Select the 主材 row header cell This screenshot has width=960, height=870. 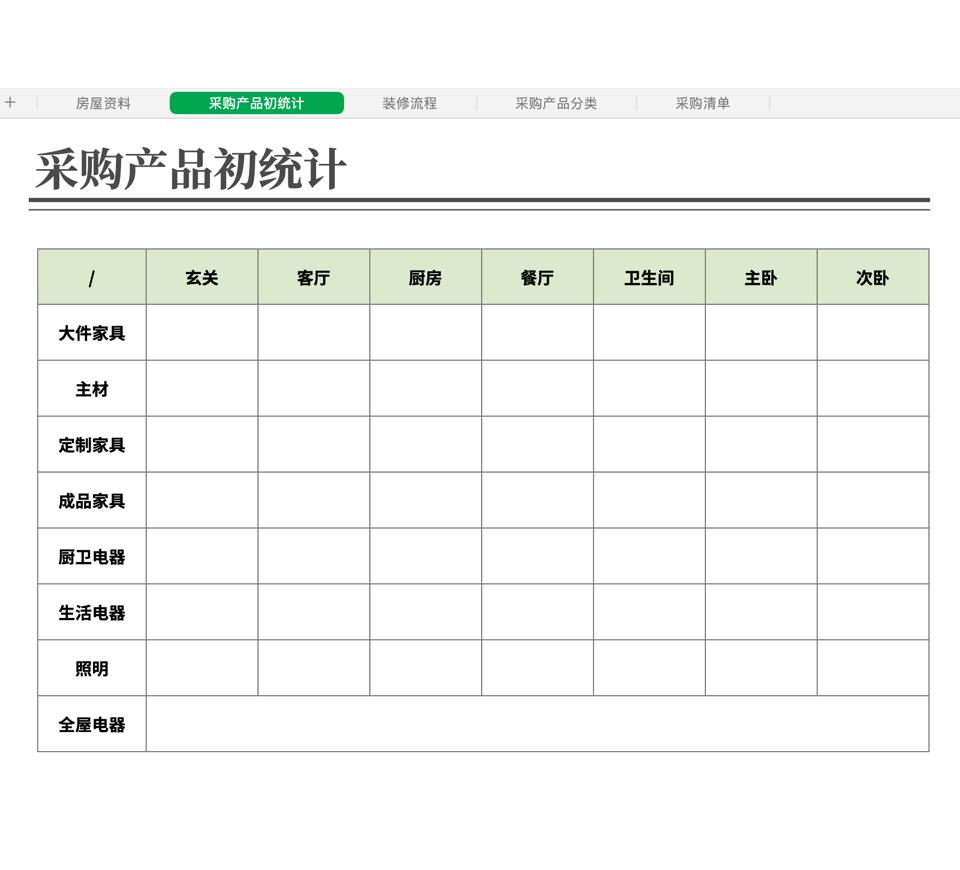[x=92, y=389]
